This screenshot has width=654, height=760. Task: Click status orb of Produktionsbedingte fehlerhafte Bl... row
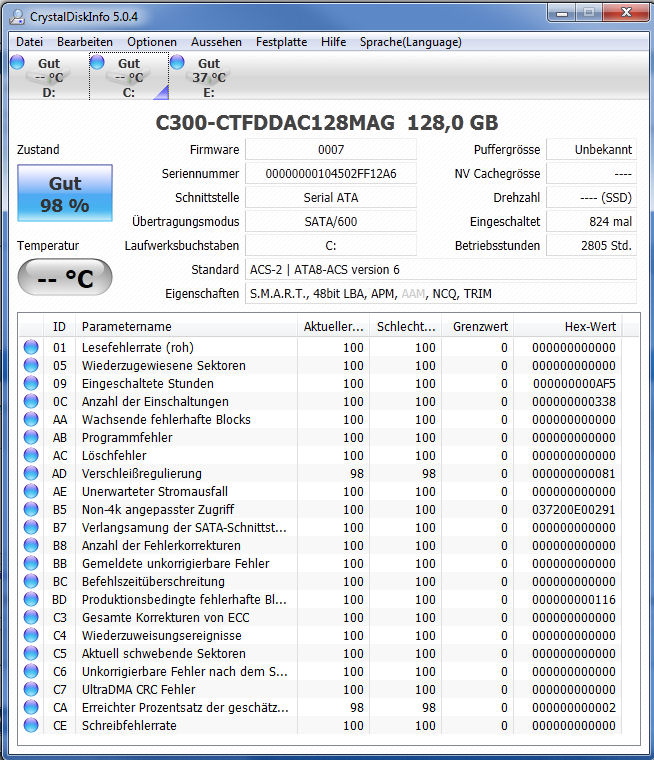[31, 599]
